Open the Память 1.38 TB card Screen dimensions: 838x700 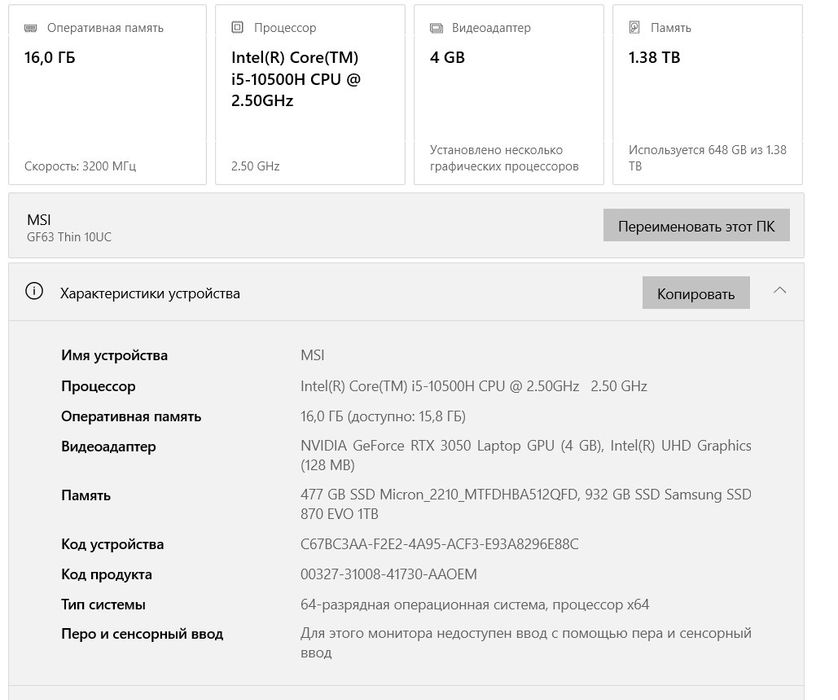click(x=708, y=95)
